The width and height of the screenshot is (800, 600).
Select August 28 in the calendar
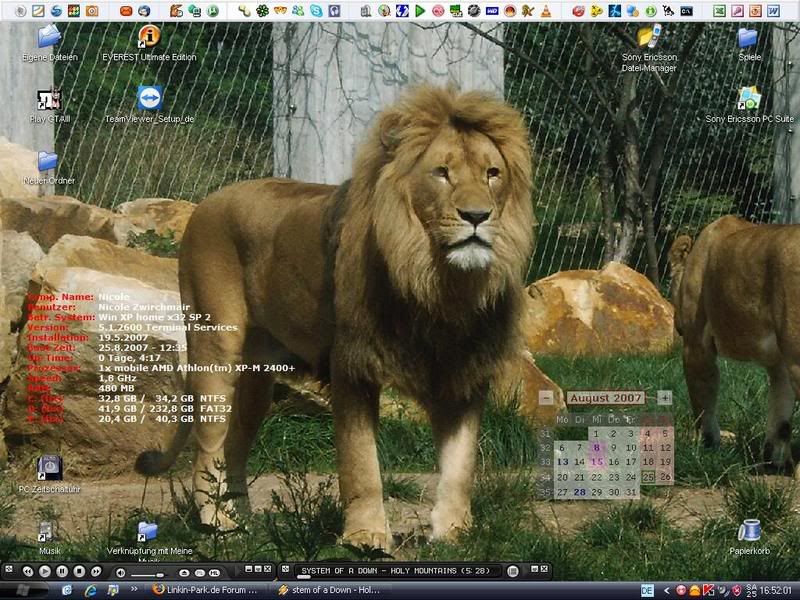580,492
